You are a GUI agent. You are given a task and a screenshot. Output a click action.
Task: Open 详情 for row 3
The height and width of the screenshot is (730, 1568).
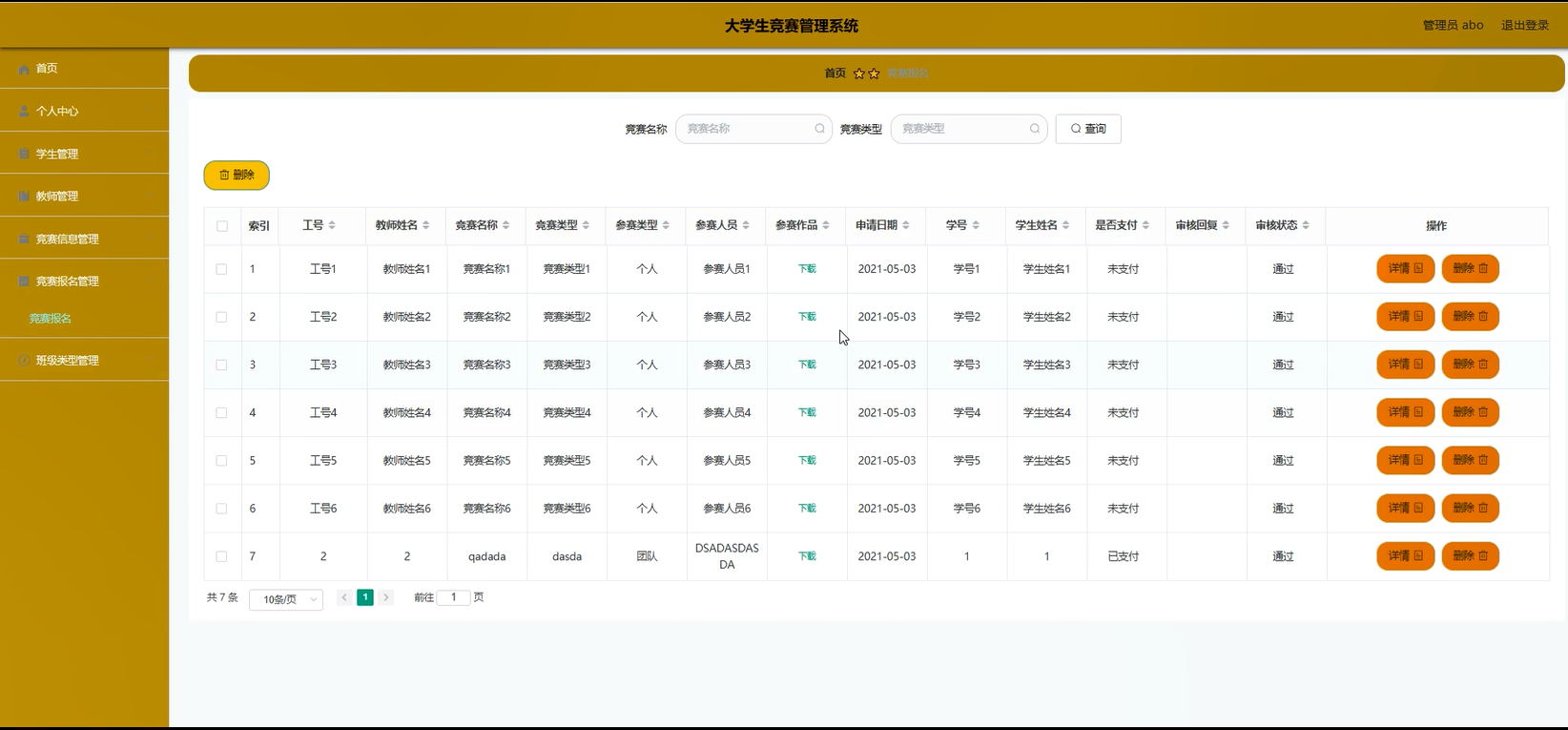coord(1405,365)
